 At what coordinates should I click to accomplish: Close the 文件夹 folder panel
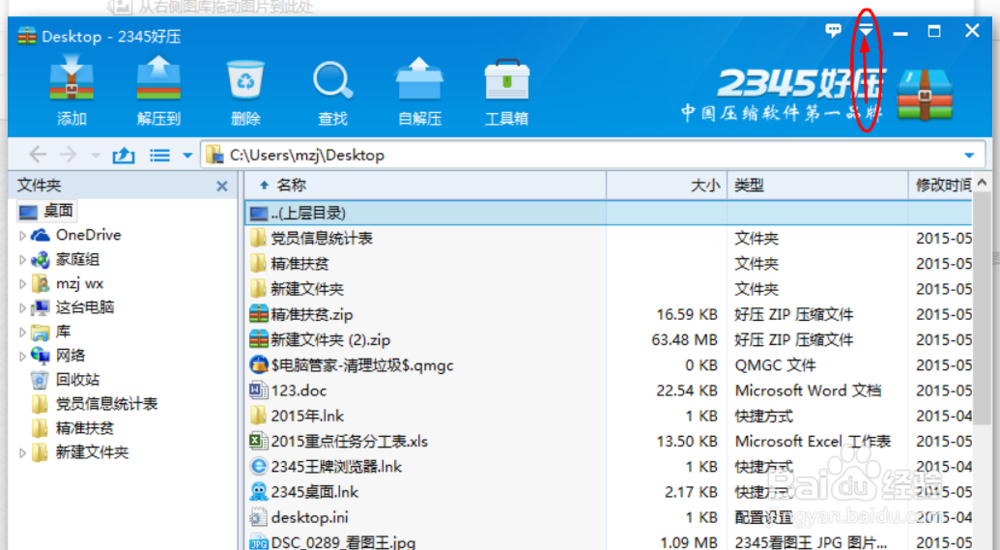click(222, 186)
